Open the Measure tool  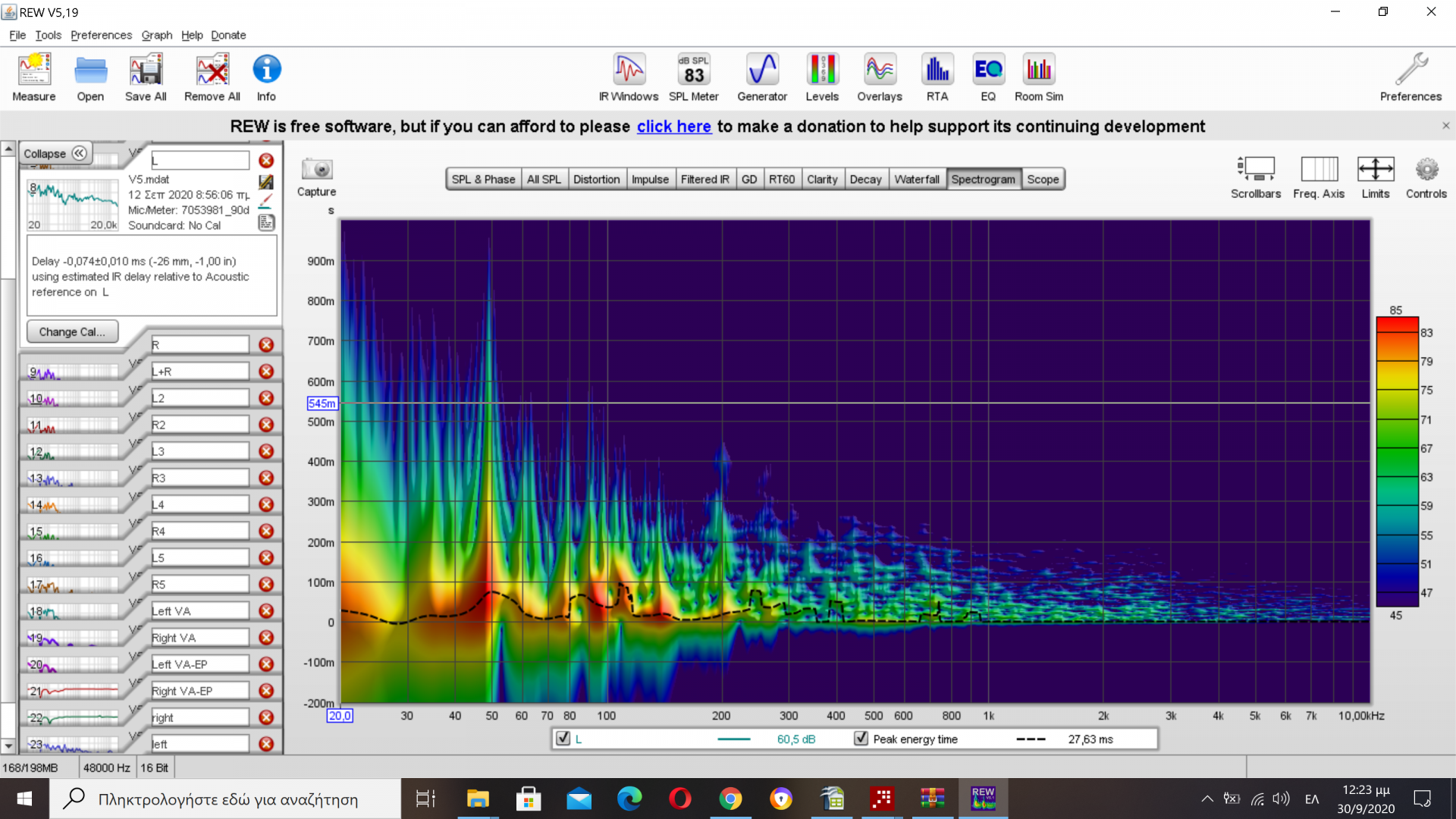[34, 77]
